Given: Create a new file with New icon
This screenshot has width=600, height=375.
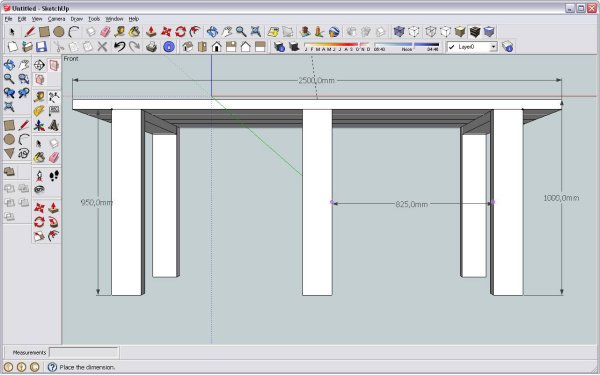Looking at the screenshot, I should pyautogui.click(x=13, y=47).
